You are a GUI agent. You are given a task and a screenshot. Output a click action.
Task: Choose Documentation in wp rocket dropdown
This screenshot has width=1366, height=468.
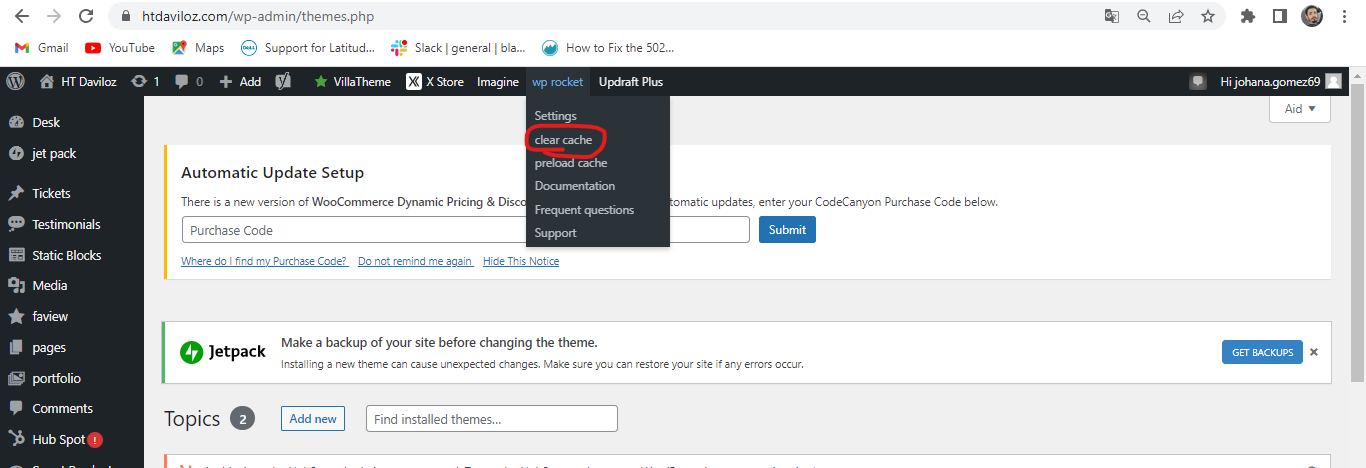tap(574, 186)
